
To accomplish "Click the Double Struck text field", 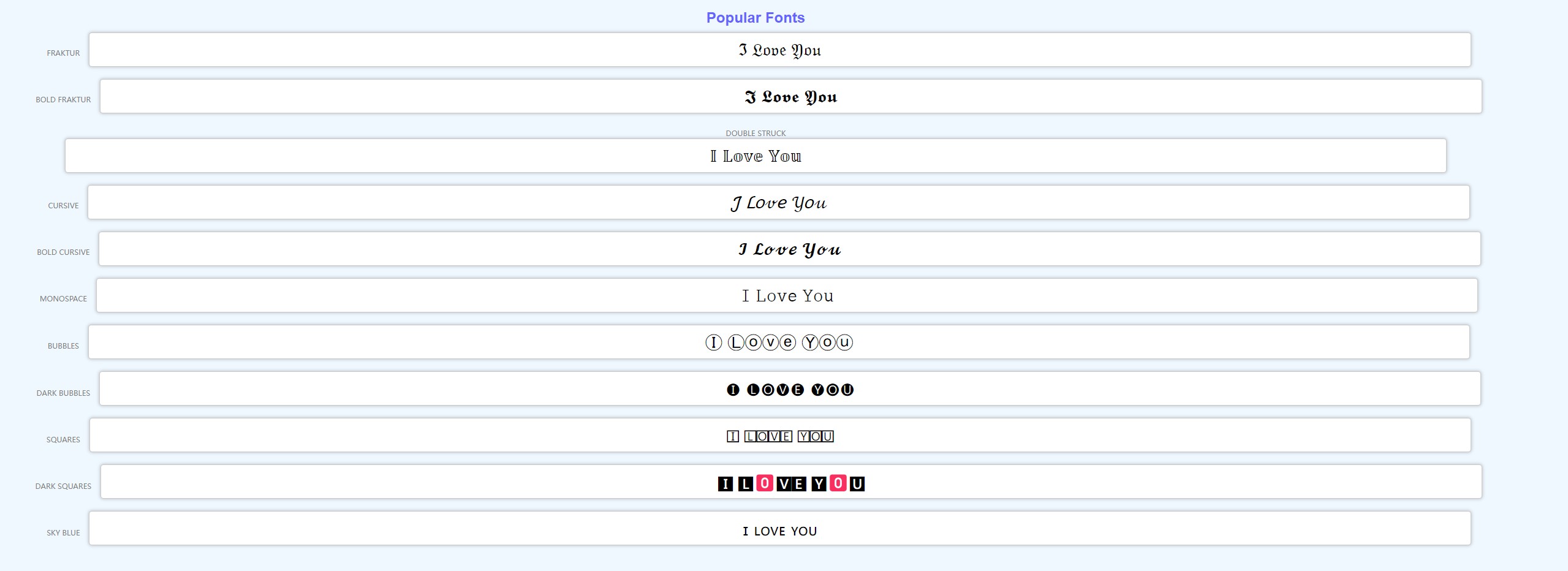I will pos(756,156).
